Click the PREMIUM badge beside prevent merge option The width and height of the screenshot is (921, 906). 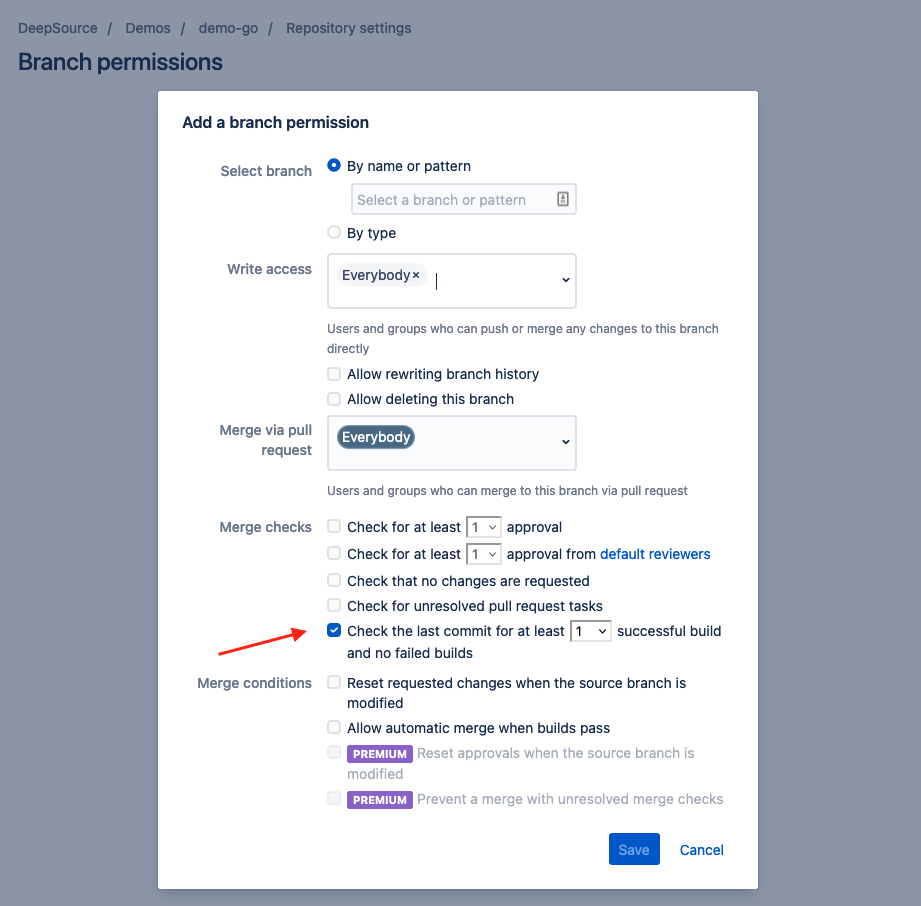click(x=379, y=799)
